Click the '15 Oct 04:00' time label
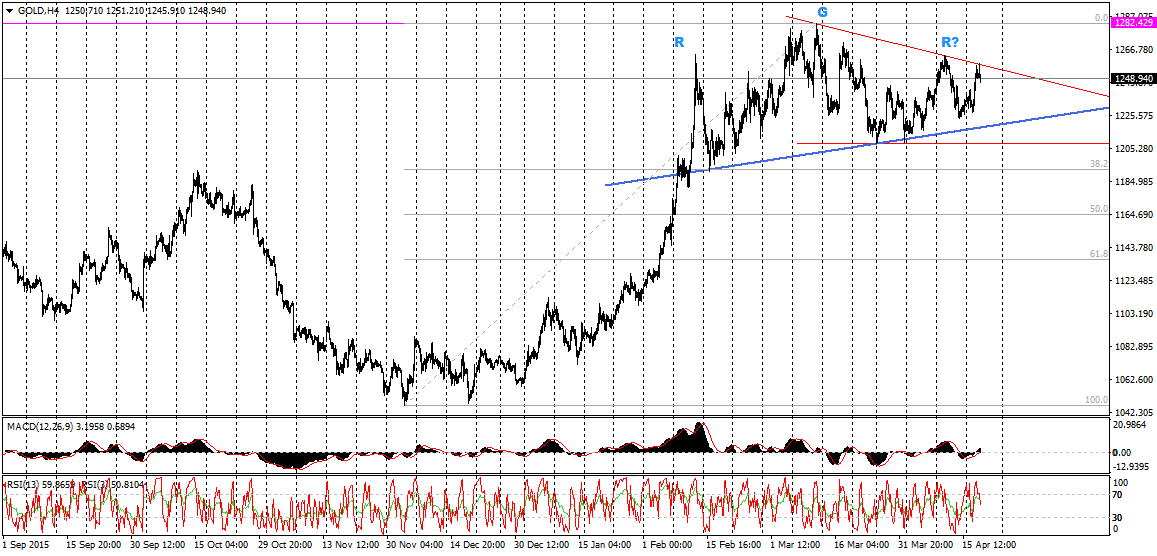The image size is (1157, 556). (x=219, y=544)
